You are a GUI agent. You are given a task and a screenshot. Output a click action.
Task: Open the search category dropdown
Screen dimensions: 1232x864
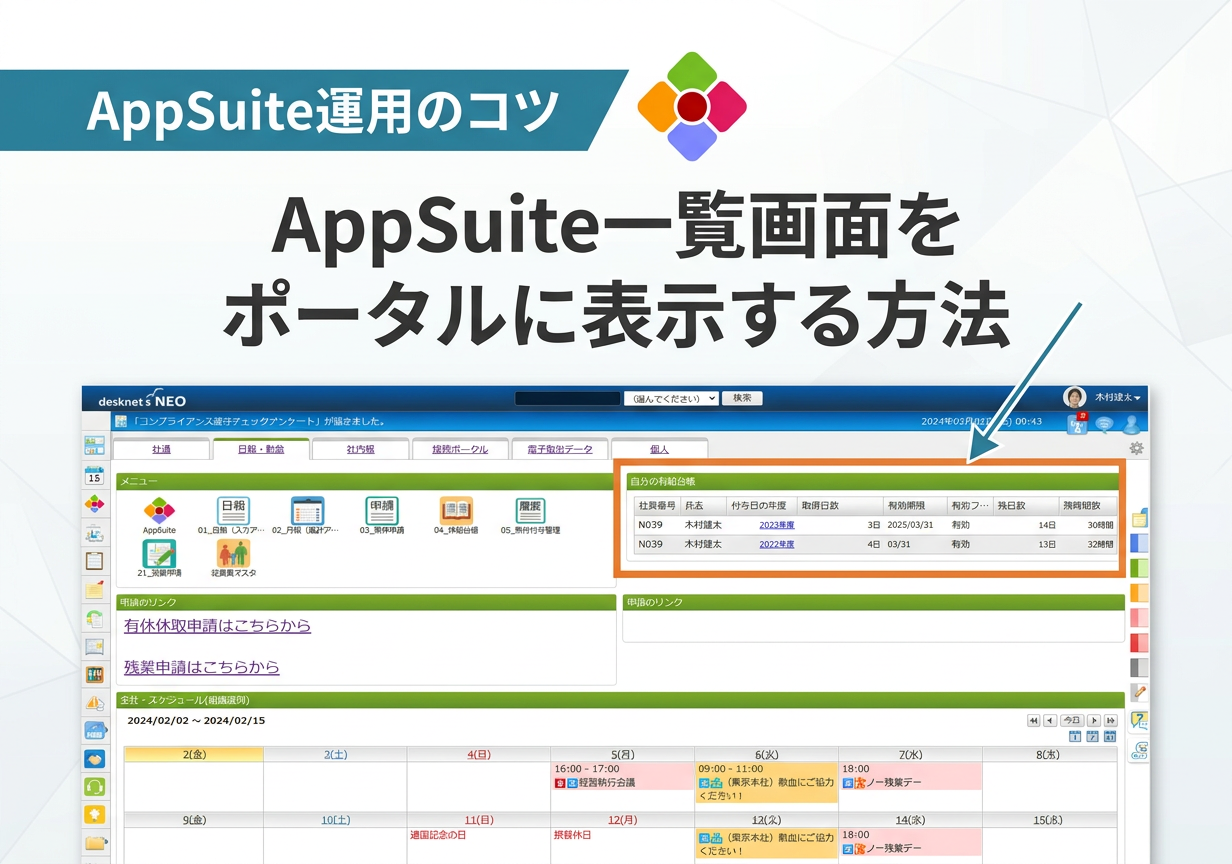click(671, 398)
